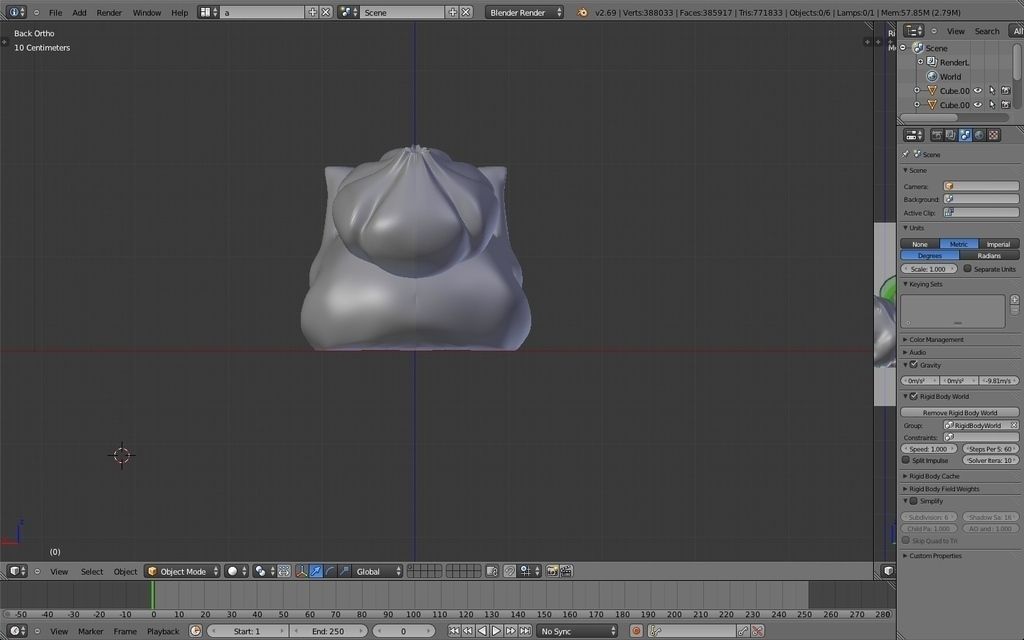
Task: Toggle visibility eye of the second Cube.00 row
Action: (x=978, y=104)
